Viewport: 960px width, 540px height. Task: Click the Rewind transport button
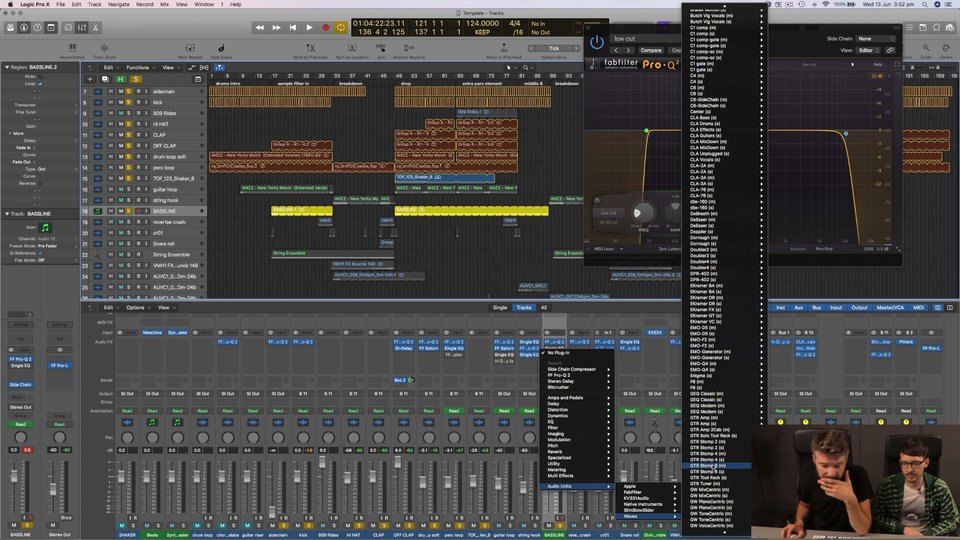[260, 28]
